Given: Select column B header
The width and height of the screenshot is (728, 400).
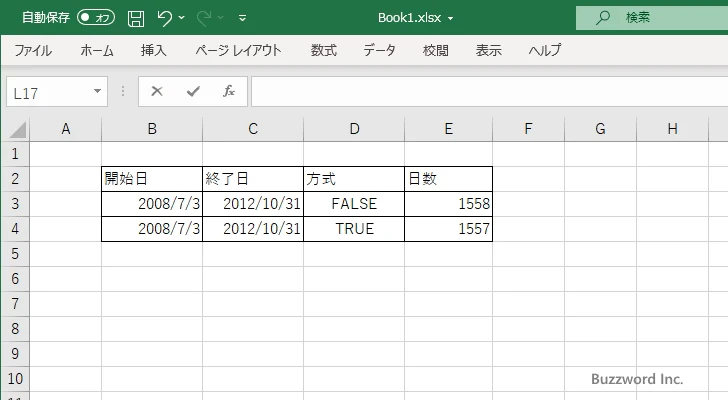Looking at the screenshot, I should [x=152, y=129].
